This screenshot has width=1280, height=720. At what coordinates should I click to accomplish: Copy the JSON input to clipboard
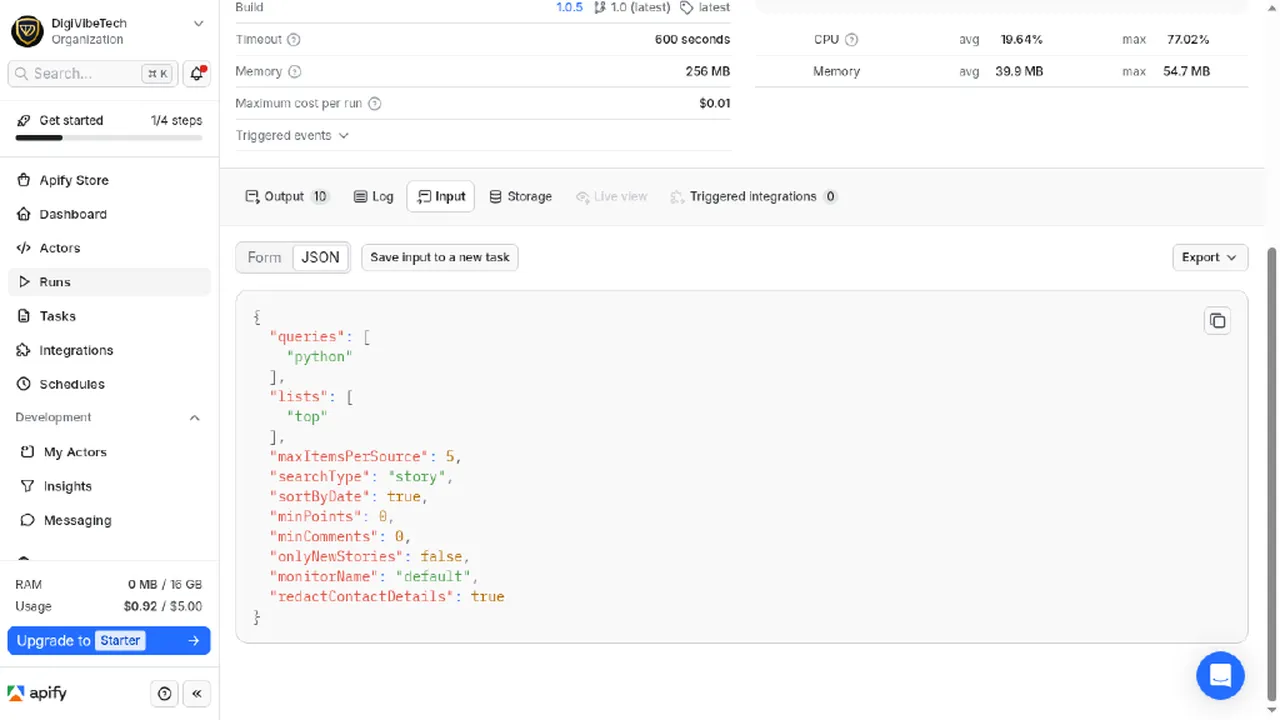pos(1217,321)
